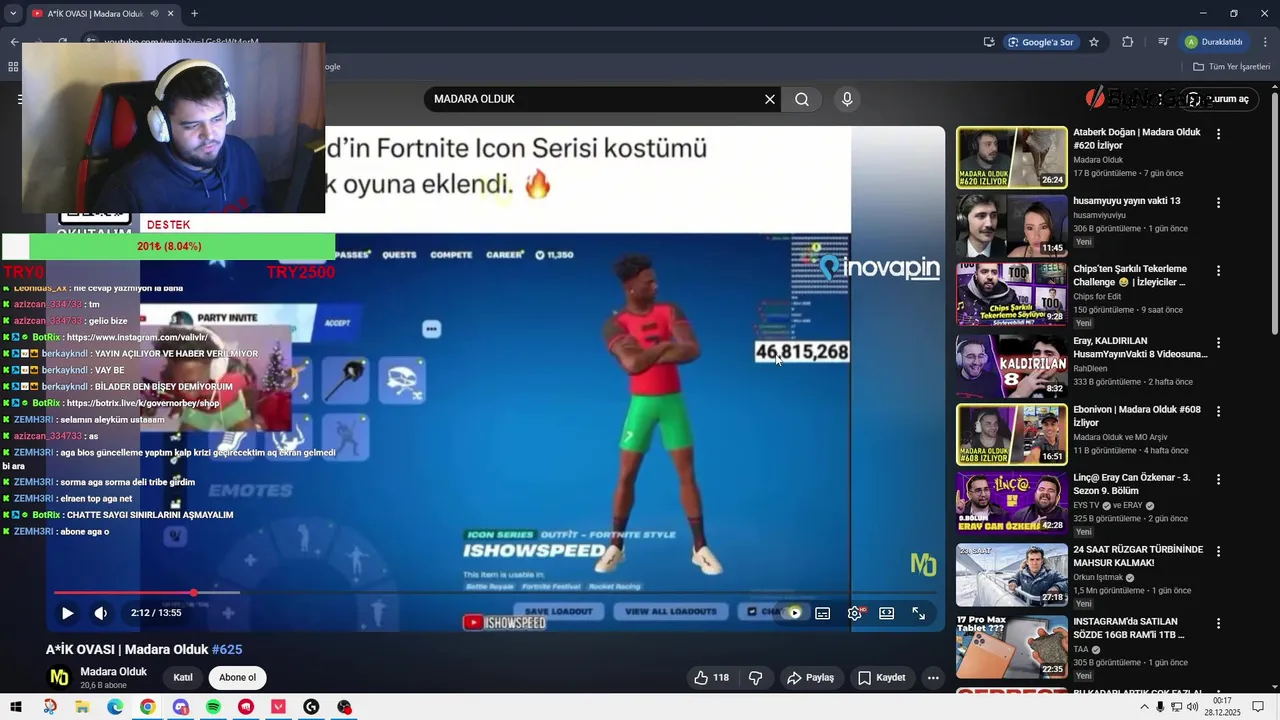Open menu for Linç@ Eray Can Özkenar

click(x=1218, y=480)
